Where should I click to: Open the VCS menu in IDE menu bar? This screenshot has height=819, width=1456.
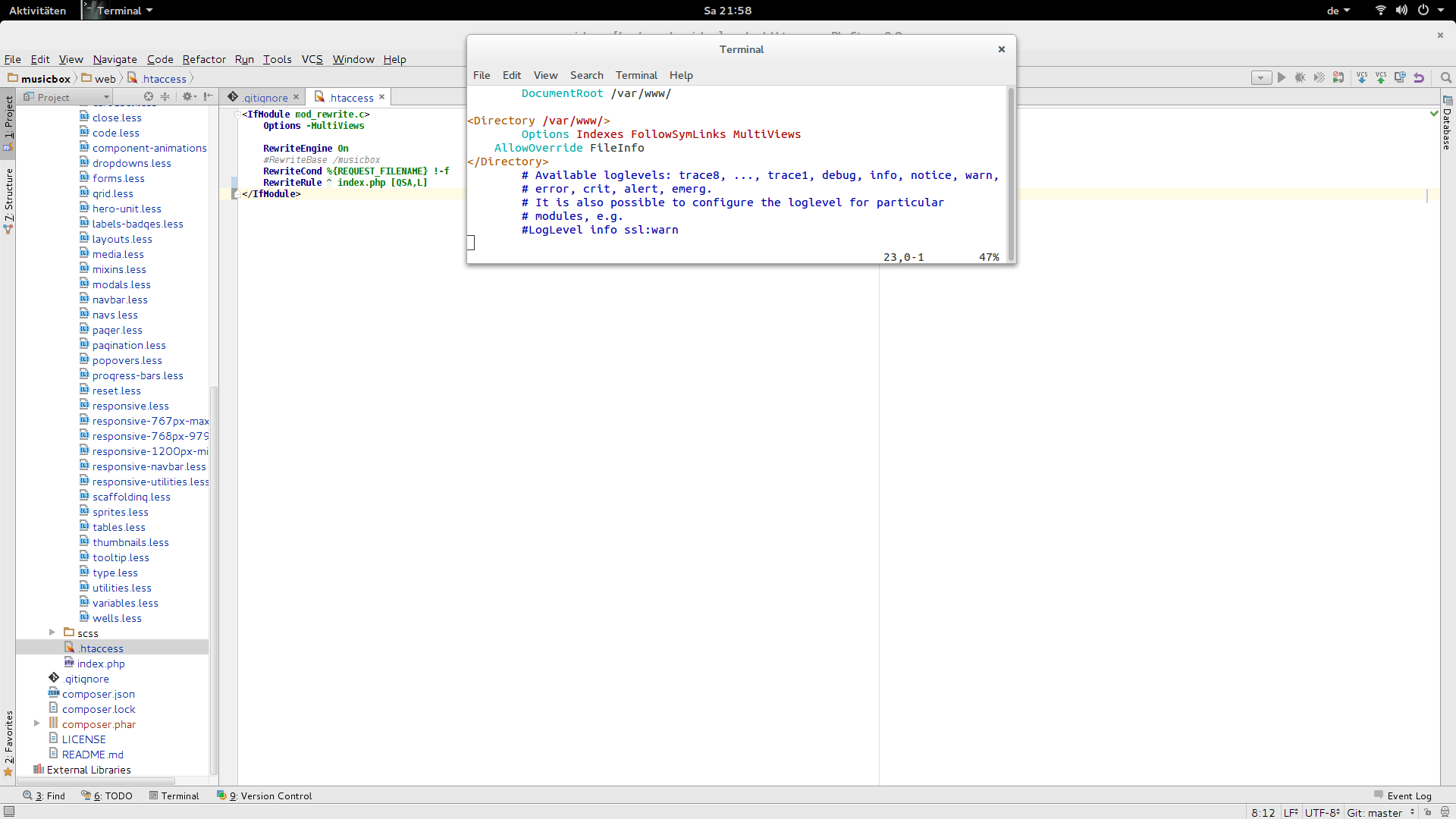point(312,59)
